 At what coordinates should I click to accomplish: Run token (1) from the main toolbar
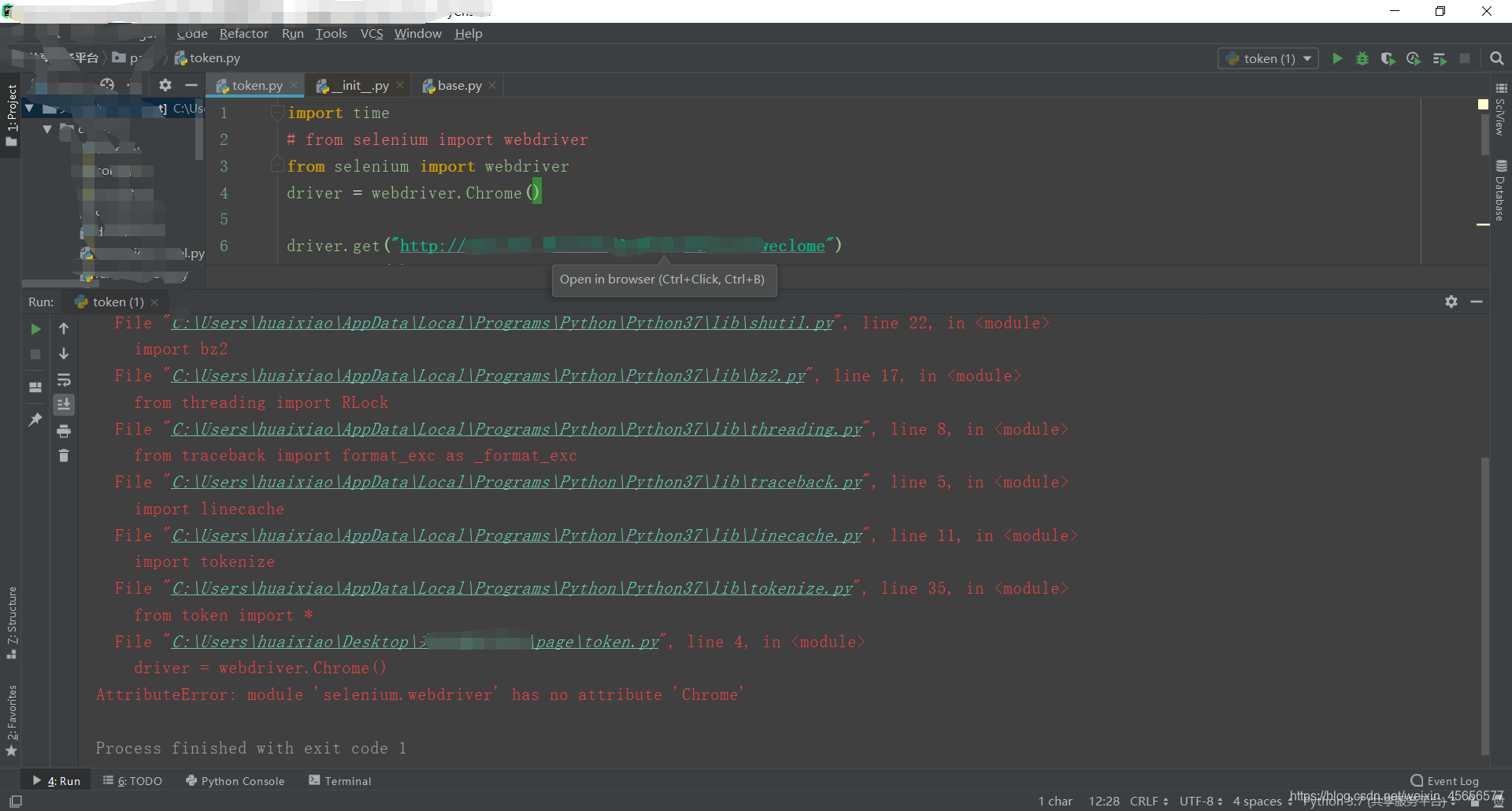(x=1336, y=58)
